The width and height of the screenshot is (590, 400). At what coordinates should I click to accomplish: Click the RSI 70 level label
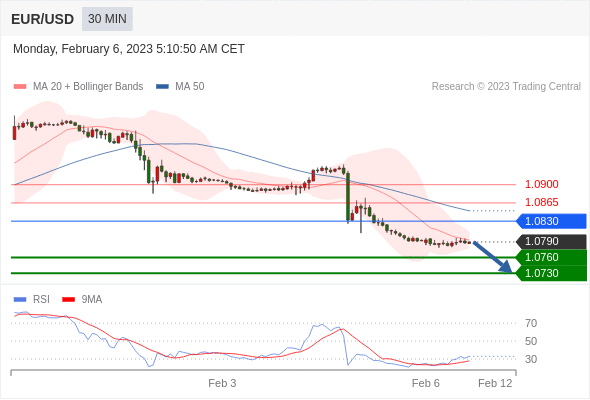point(531,323)
